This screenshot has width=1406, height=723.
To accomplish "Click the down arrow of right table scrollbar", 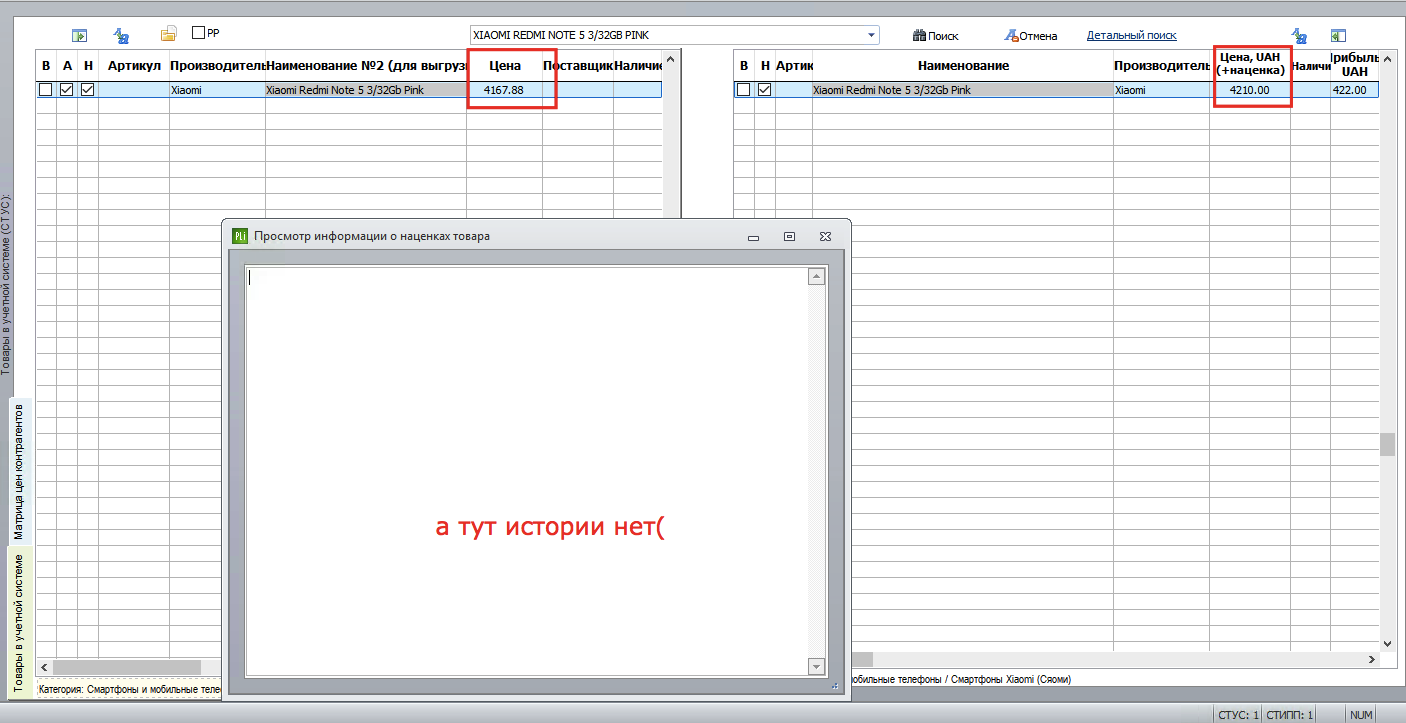I will coord(1387,644).
